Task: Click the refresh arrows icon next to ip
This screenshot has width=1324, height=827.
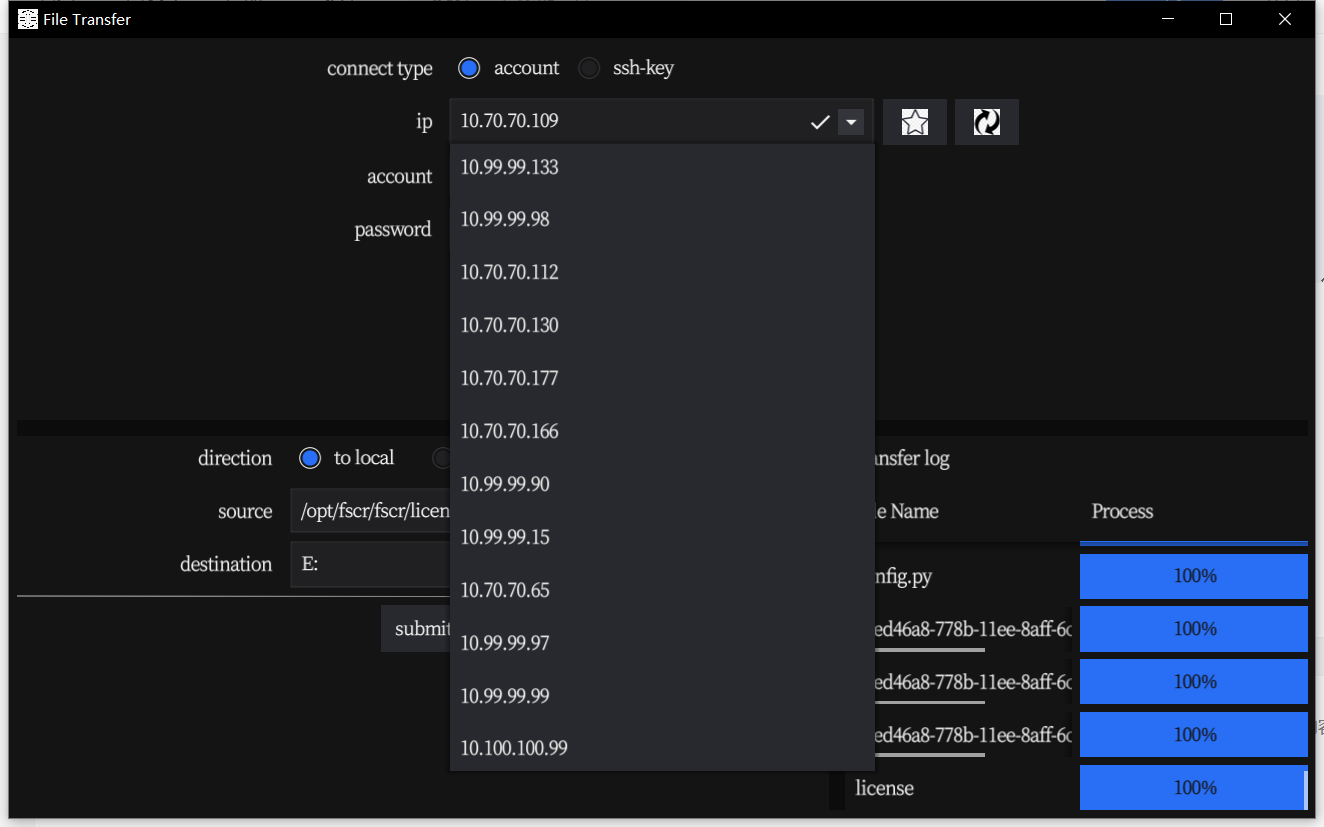Action: 987,122
